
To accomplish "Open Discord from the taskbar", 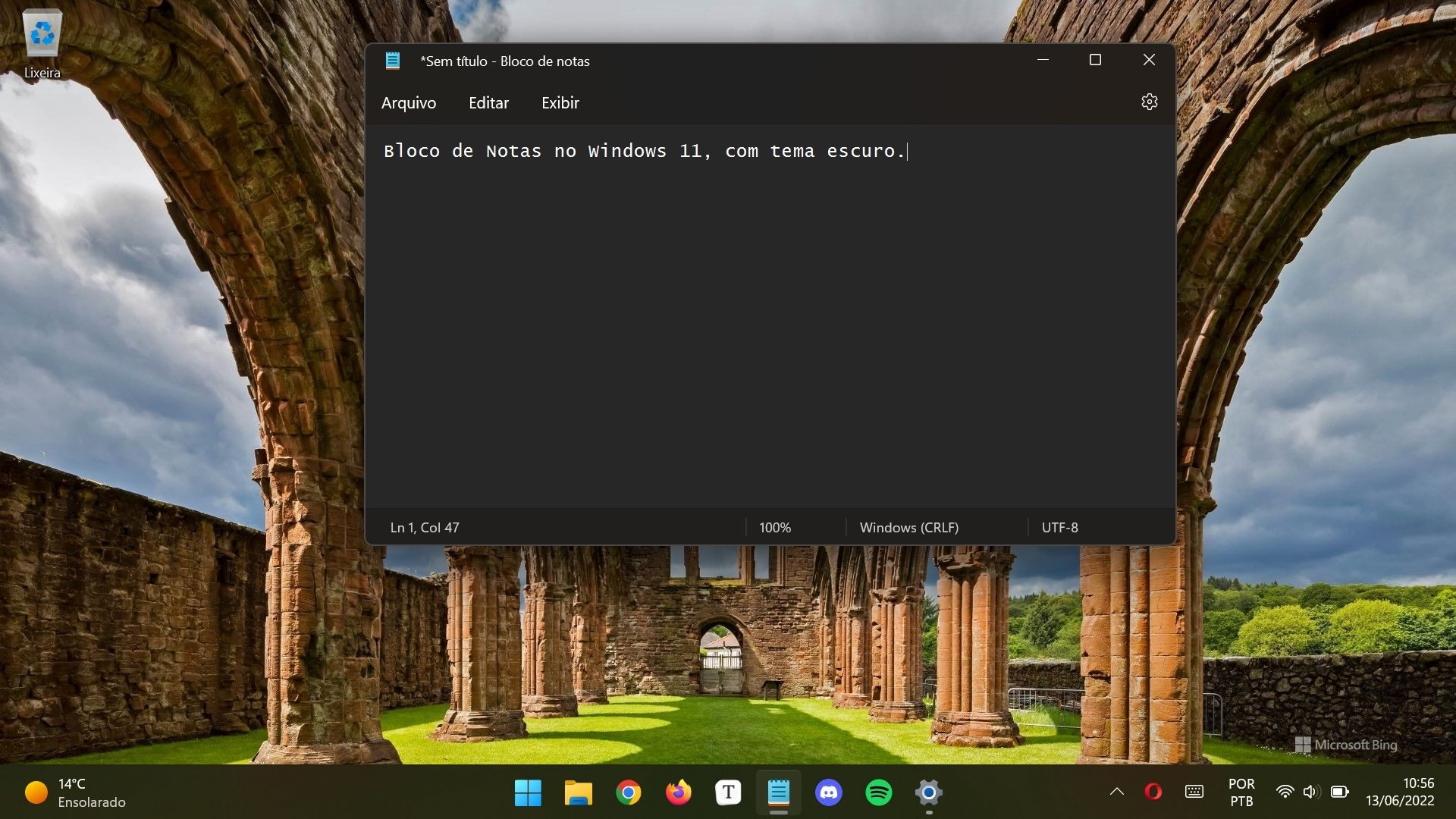I will coord(828,792).
